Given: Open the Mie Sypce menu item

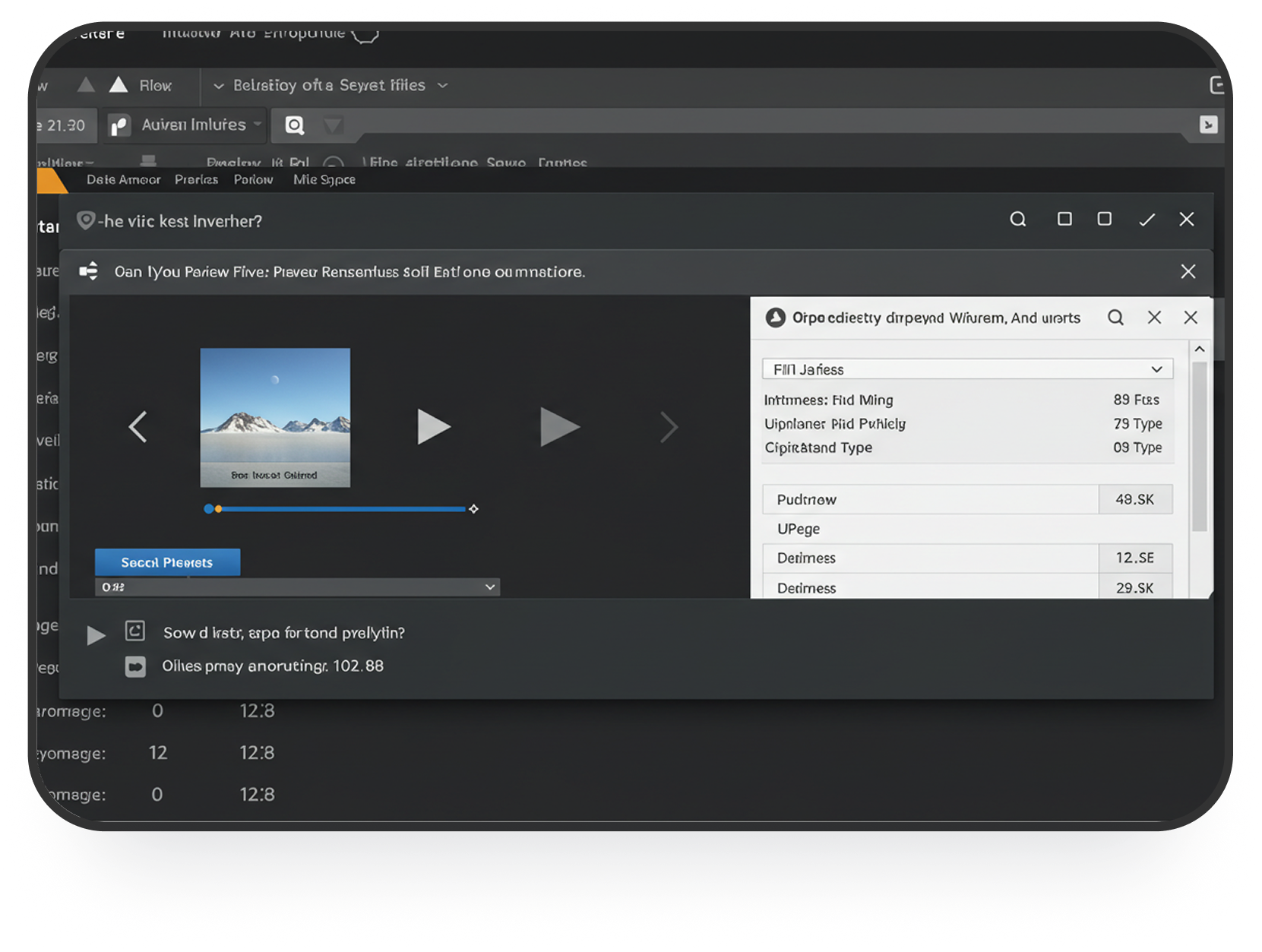Looking at the screenshot, I should [x=324, y=180].
